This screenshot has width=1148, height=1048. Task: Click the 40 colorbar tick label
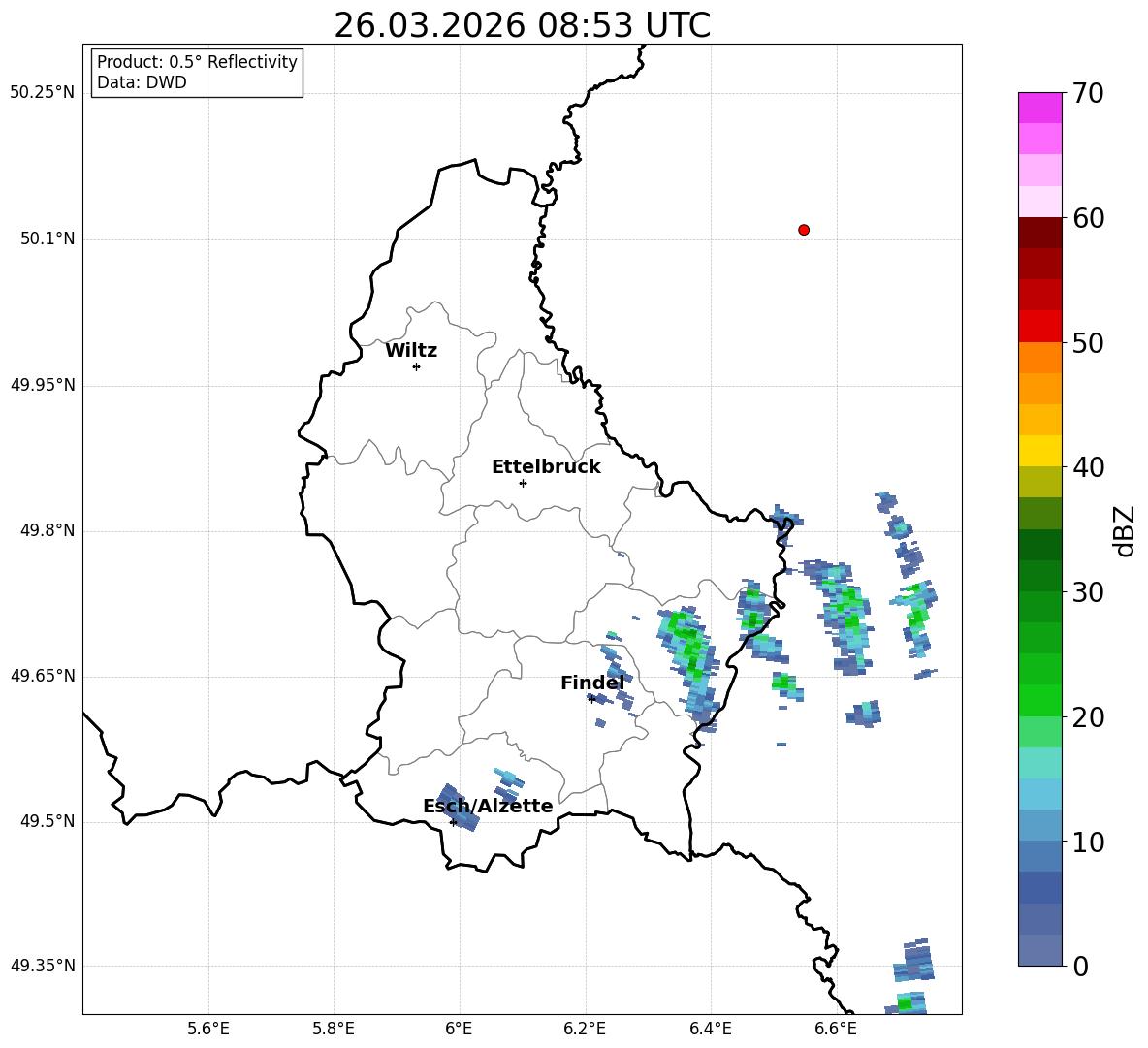click(1088, 467)
